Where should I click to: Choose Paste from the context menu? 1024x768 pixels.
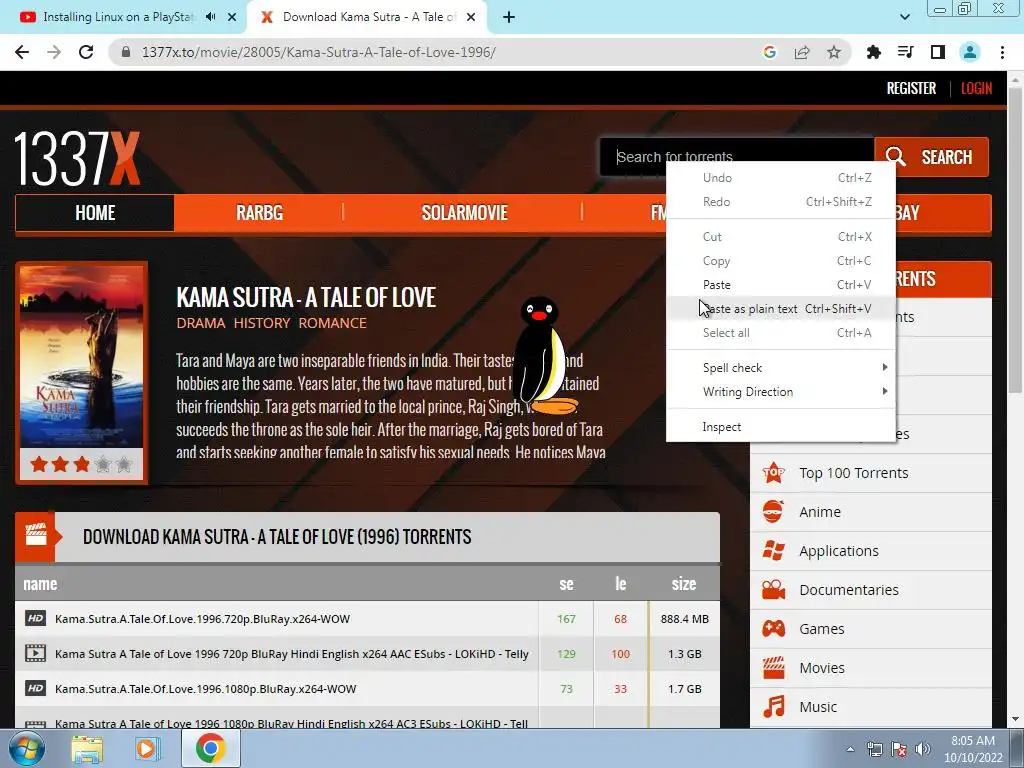tap(780, 285)
